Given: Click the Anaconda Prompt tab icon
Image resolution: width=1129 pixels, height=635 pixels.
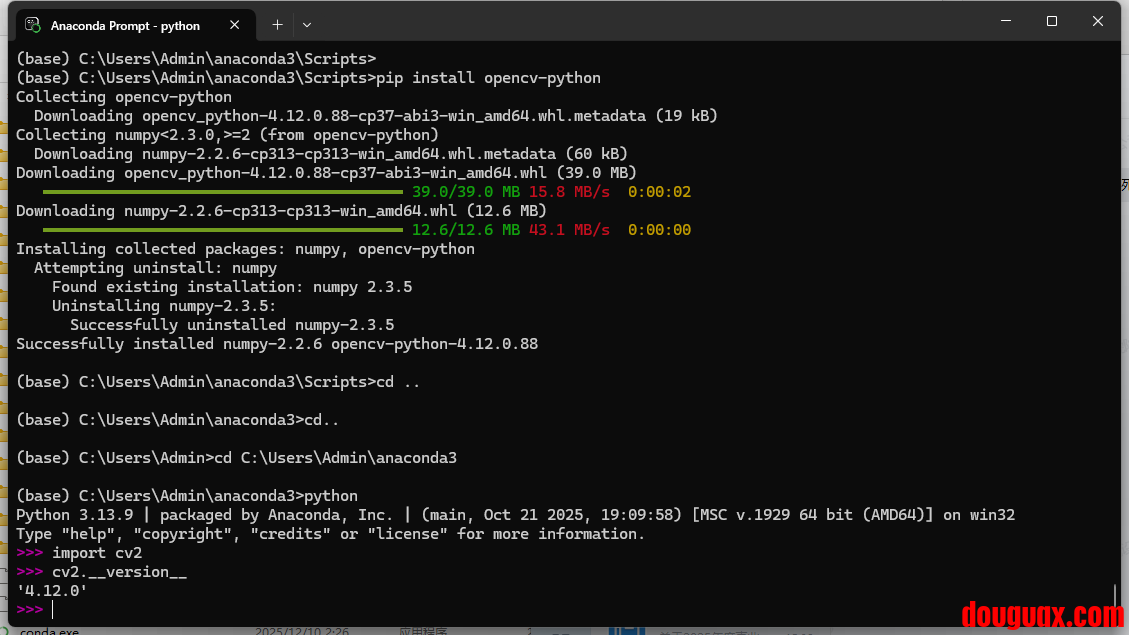Looking at the screenshot, I should click(33, 25).
